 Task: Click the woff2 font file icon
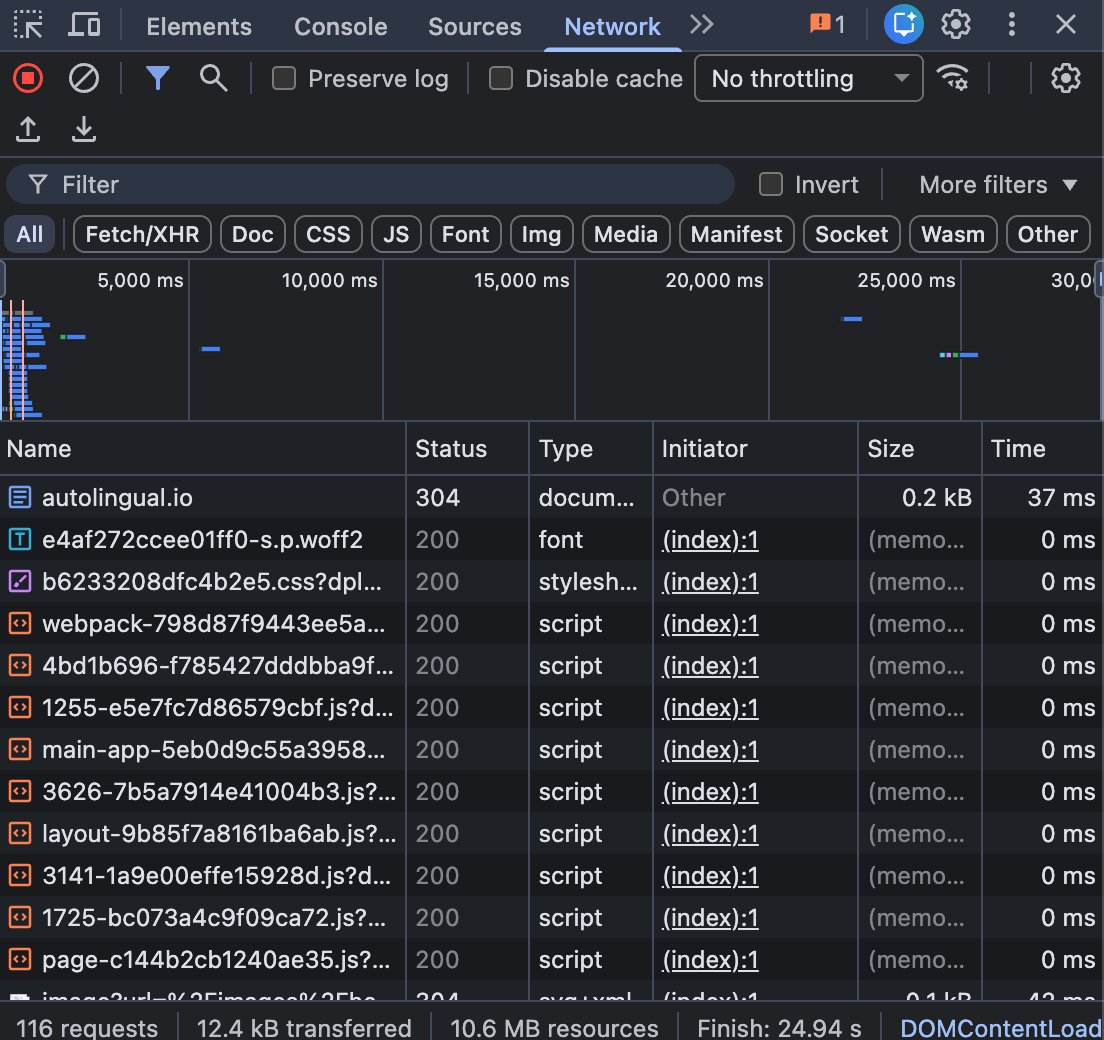pos(20,539)
